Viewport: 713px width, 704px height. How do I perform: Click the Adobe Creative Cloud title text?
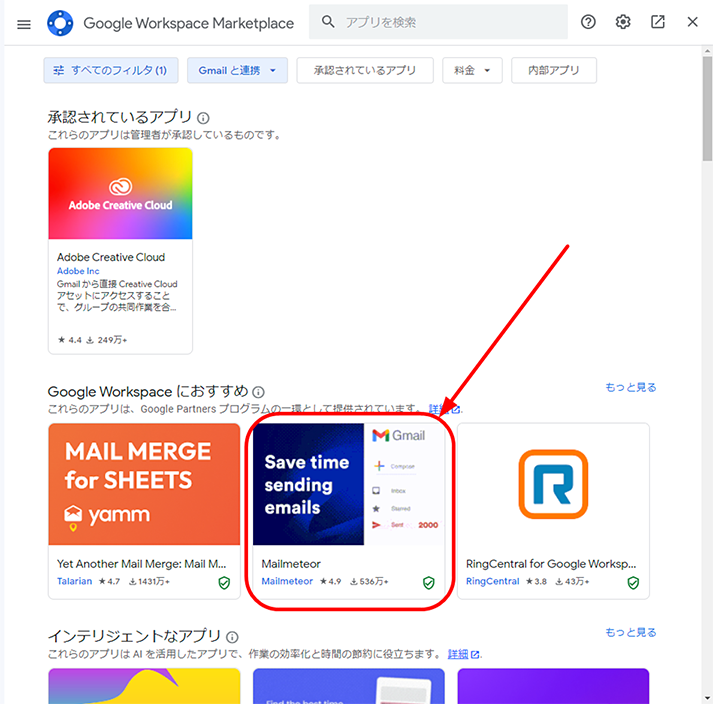[111, 257]
